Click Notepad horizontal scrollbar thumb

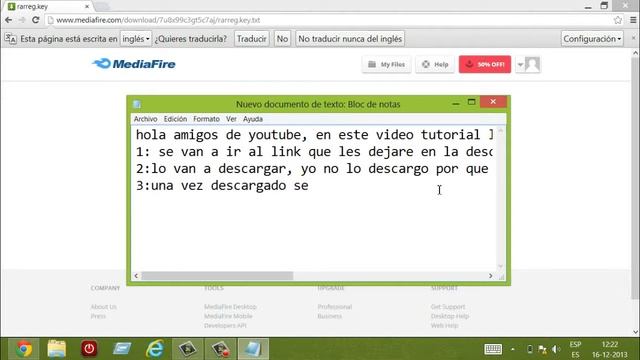point(217,276)
